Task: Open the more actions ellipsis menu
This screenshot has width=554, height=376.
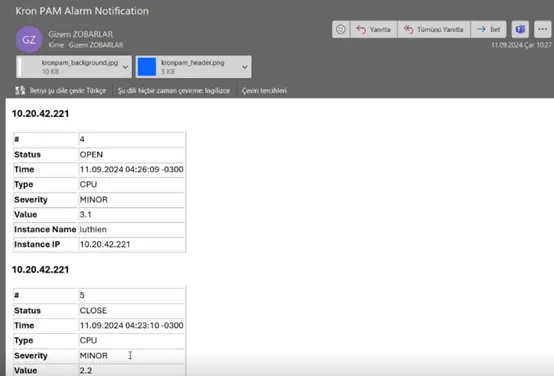Action: click(542, 29)
